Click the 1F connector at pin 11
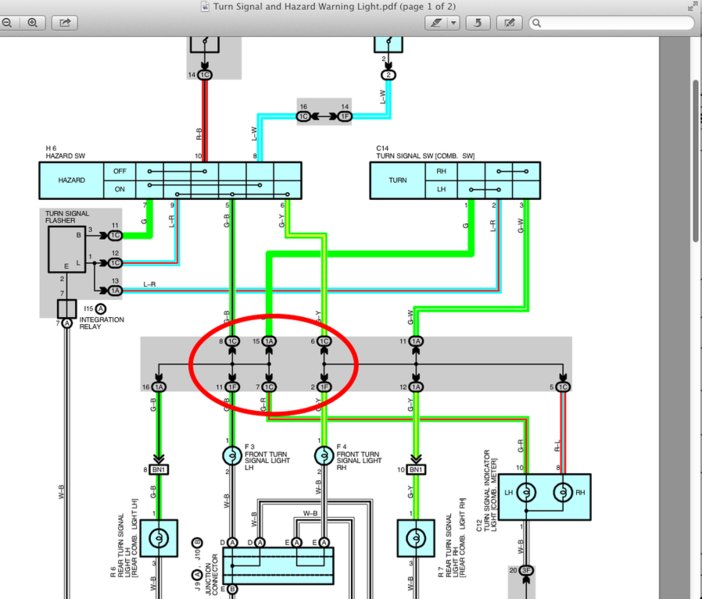Screen dimensions: 702x599 pyautogui.click(x=232, y=387)
